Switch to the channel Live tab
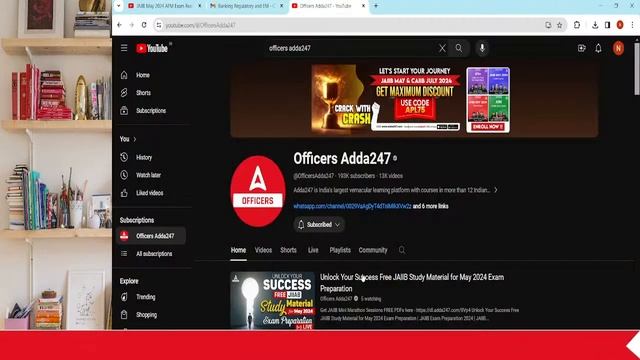The image size is (640, 360). tap(313, 250)
